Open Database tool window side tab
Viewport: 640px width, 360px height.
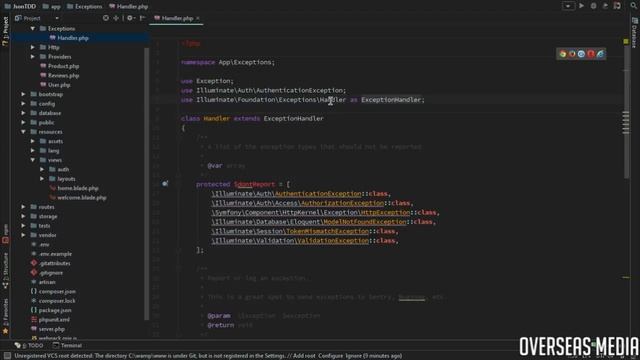click(x=634, y=32)
